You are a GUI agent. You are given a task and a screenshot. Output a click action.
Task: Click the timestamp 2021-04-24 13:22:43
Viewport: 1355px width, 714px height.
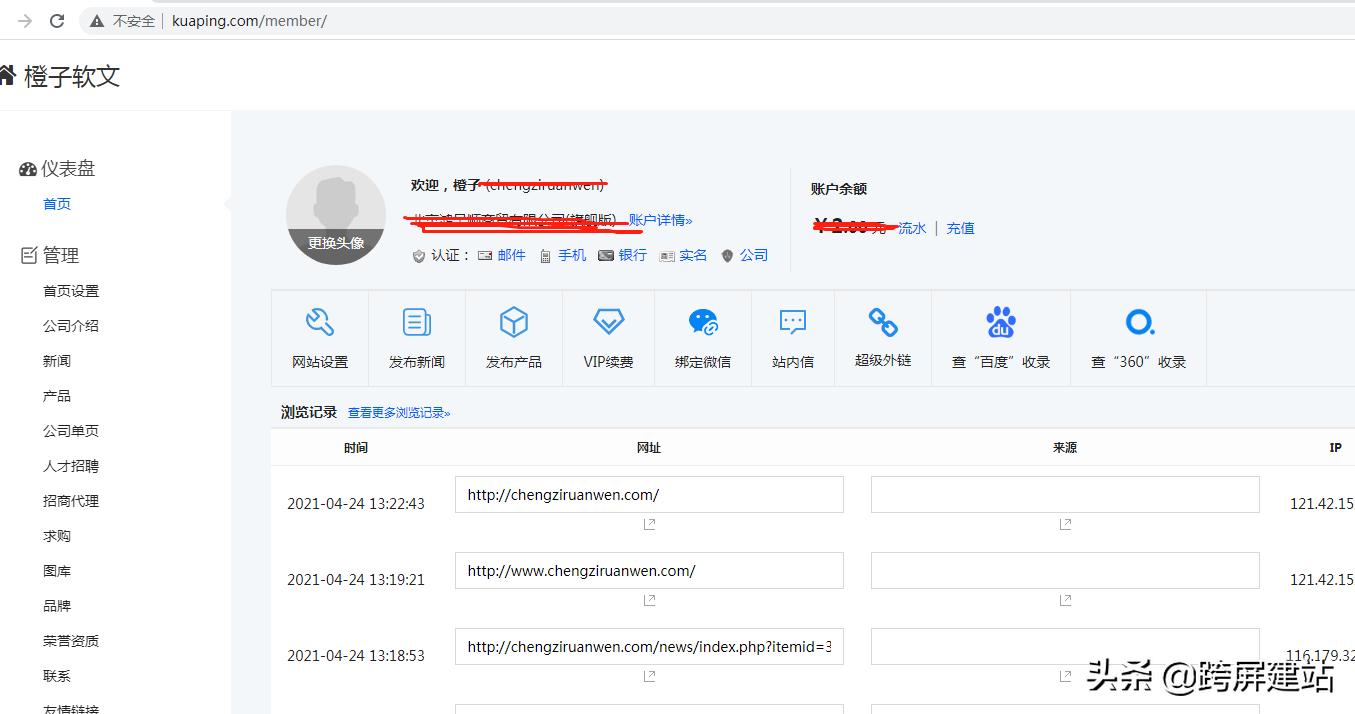tap(356, 504)
